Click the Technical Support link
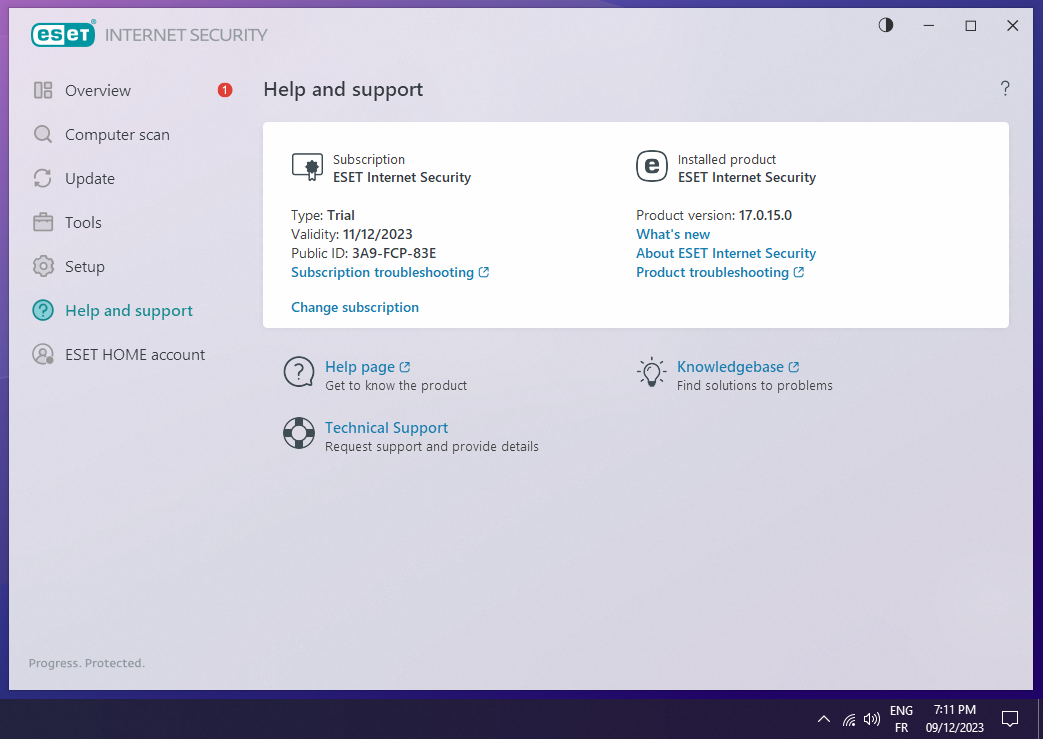Image resolution: width=1043 pixels, height=739 pixels. click(386, 428)
